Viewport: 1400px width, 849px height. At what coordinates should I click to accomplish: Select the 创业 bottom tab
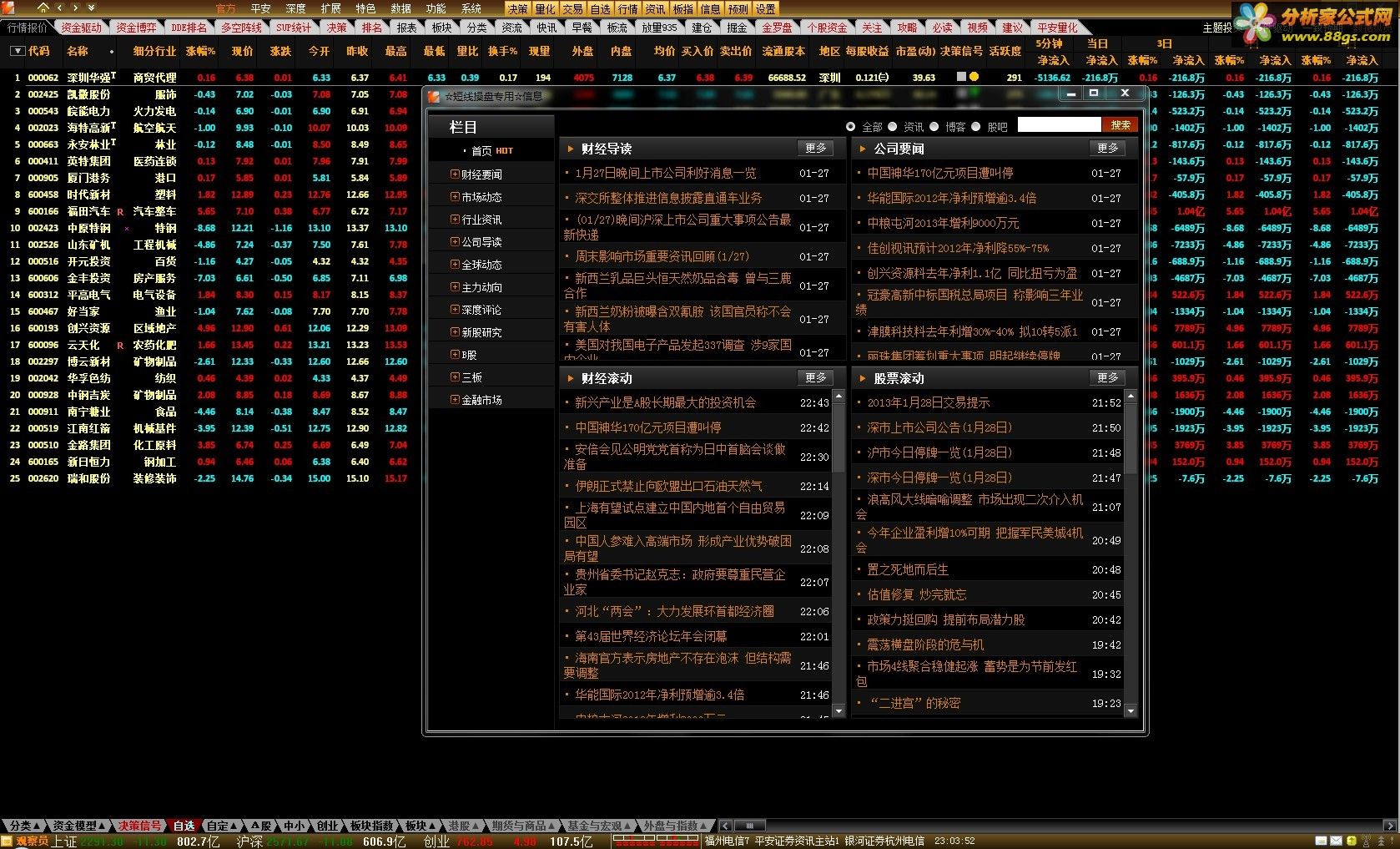327,826
